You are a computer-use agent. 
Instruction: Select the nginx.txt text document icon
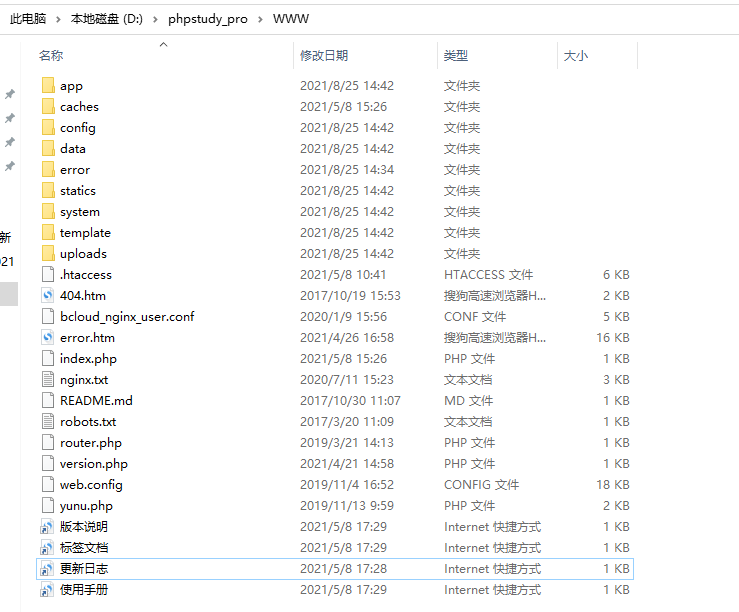[x=48, y=380]
